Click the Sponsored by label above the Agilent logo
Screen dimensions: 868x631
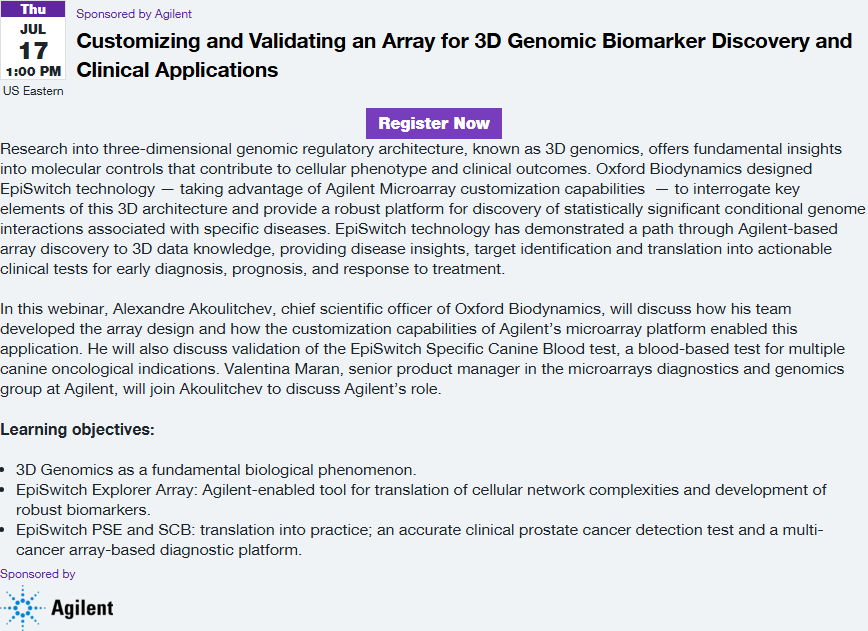[38, 574]
